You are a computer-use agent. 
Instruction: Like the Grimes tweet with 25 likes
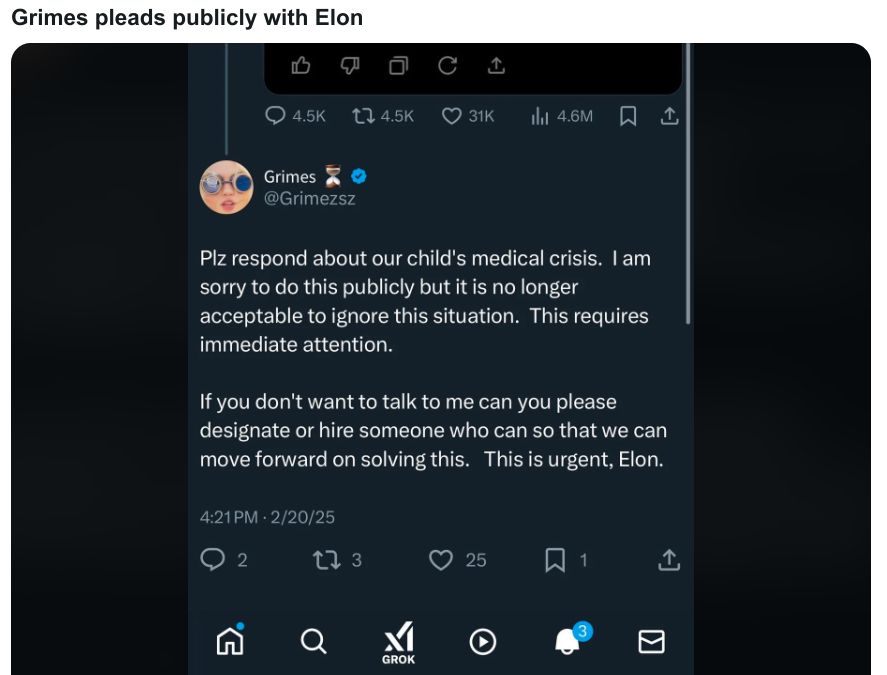click(457, 560)
